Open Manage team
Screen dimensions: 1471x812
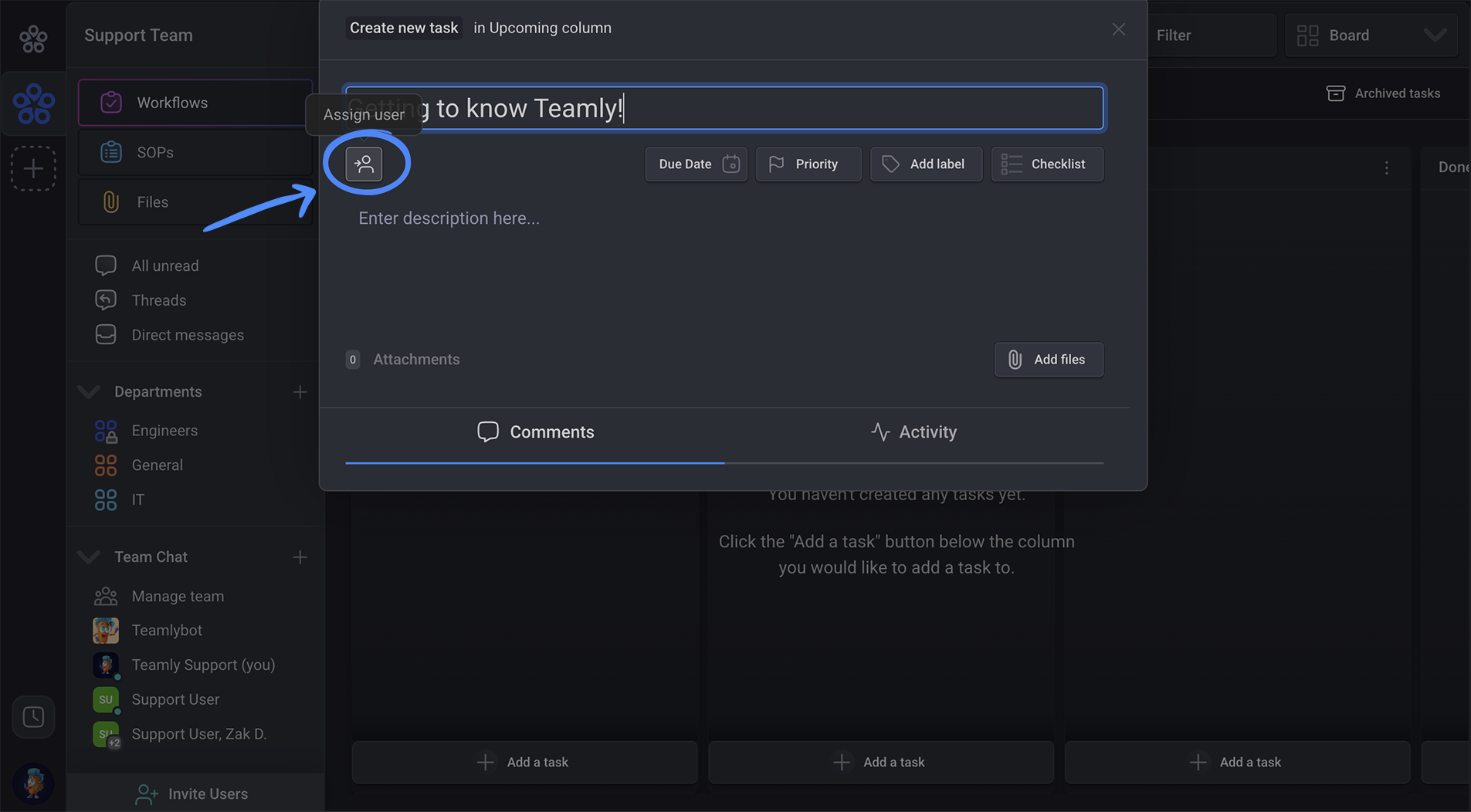pyautogui.click(x=159, y=597)
